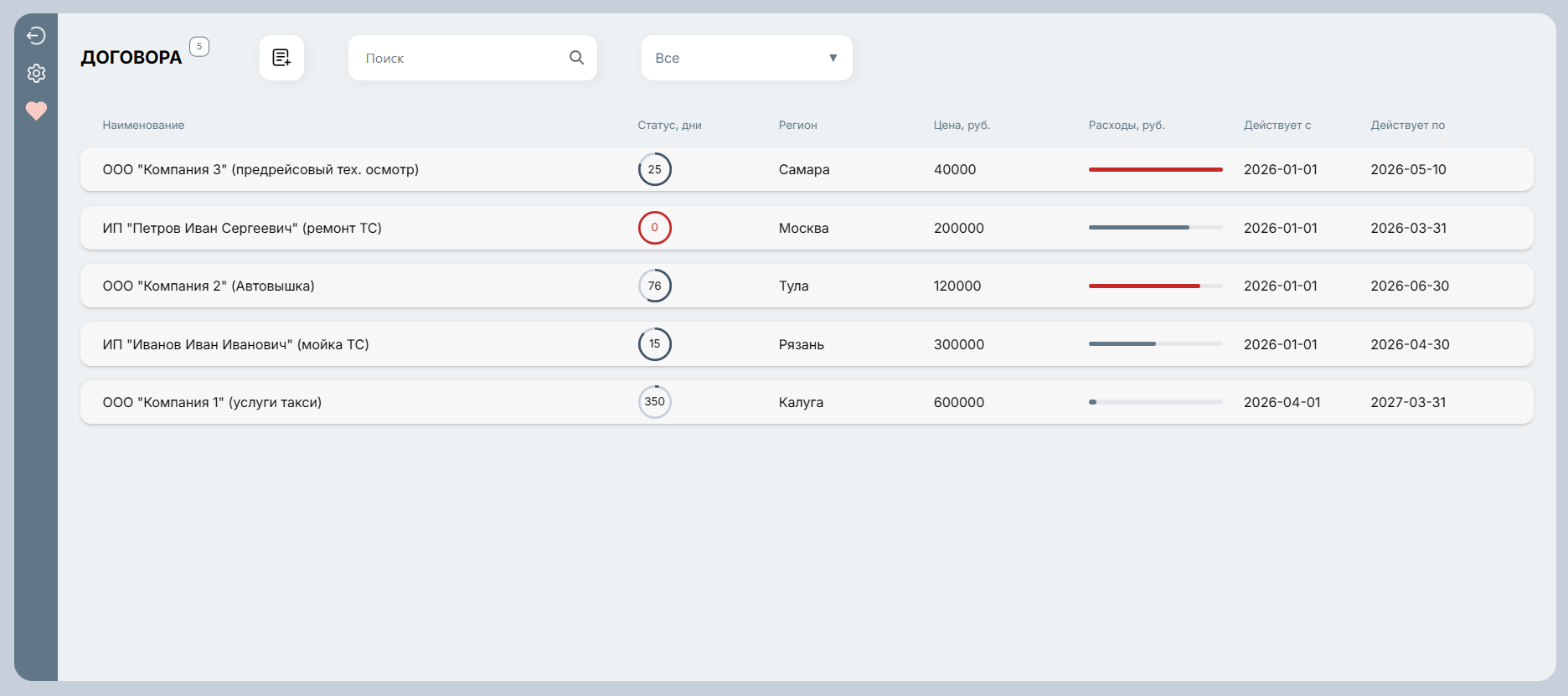The image size is (1568, 696).
Task: Click the "Цена, руб." column header
Action: point(962,125)
